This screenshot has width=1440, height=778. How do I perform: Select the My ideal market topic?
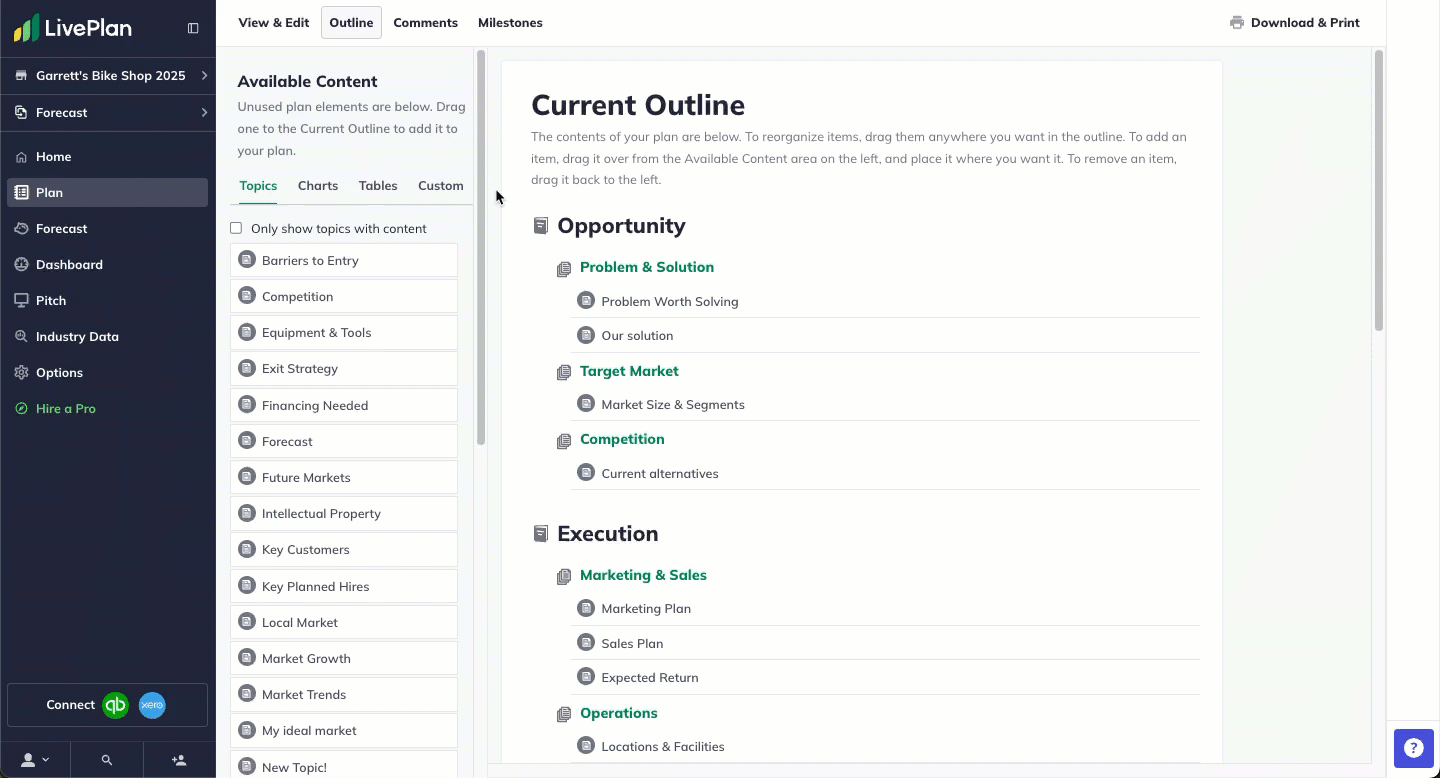[x=344, y=730]
